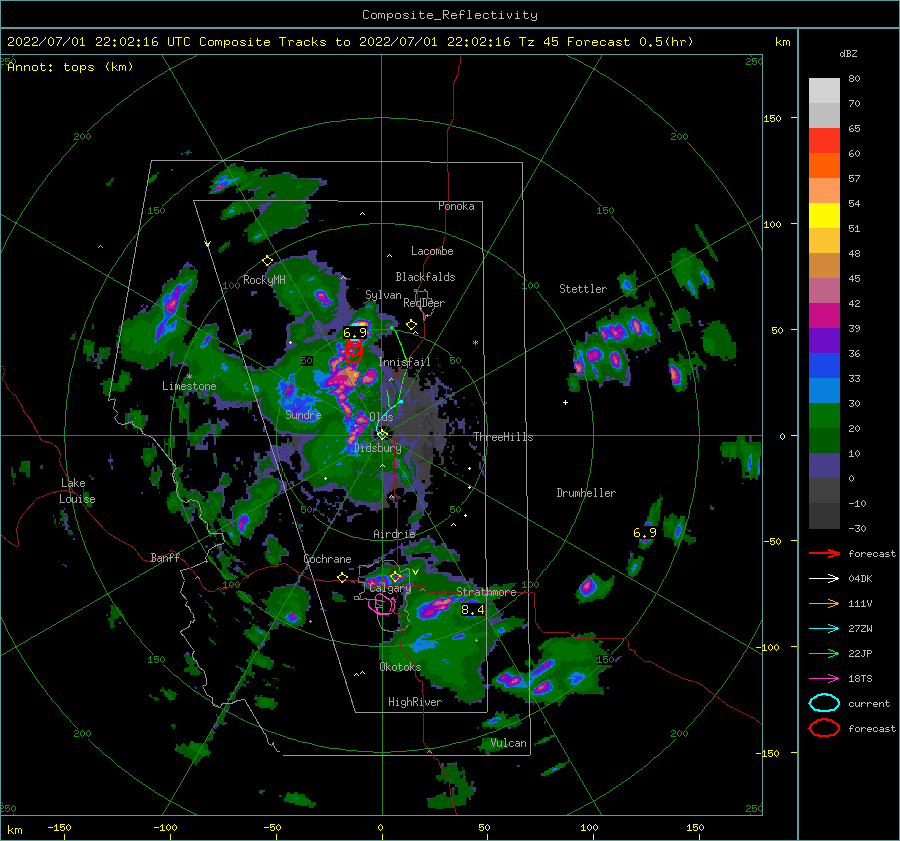This screenshot has width=900, height=841.
Task: Click the Sundre city label
Action: 303,414
